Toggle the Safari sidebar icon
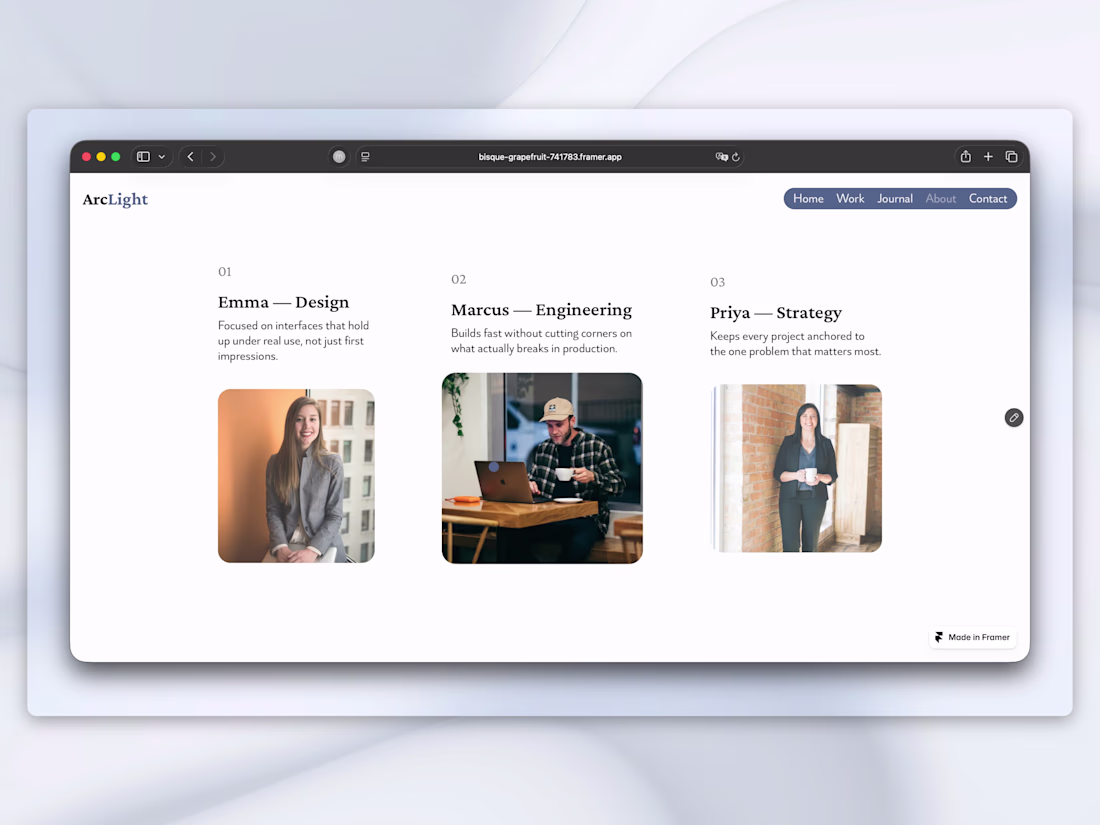This screenshot has height=825, width=1100. pyautogui.click(x=143, y=156)
